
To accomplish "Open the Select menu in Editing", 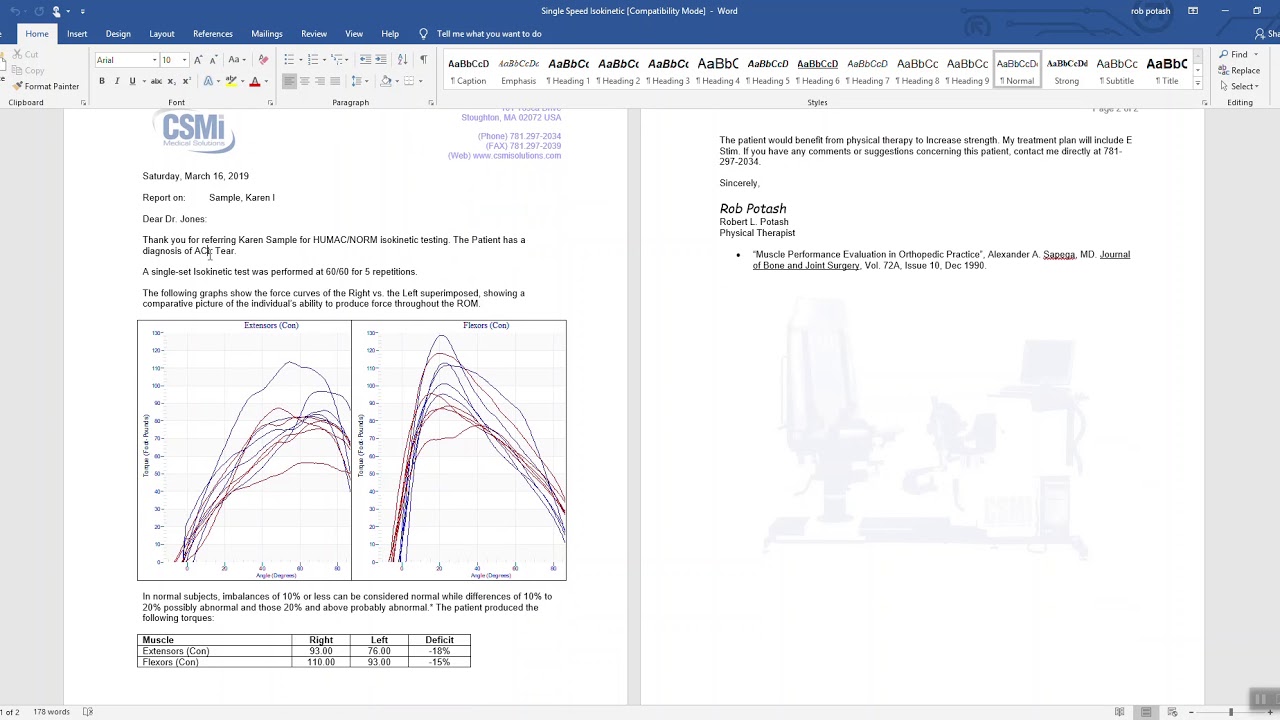I will [x=1238, y=86].
